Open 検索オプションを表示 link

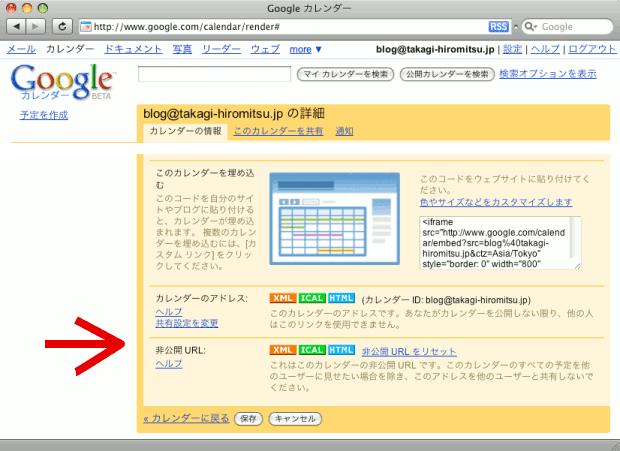548,74
